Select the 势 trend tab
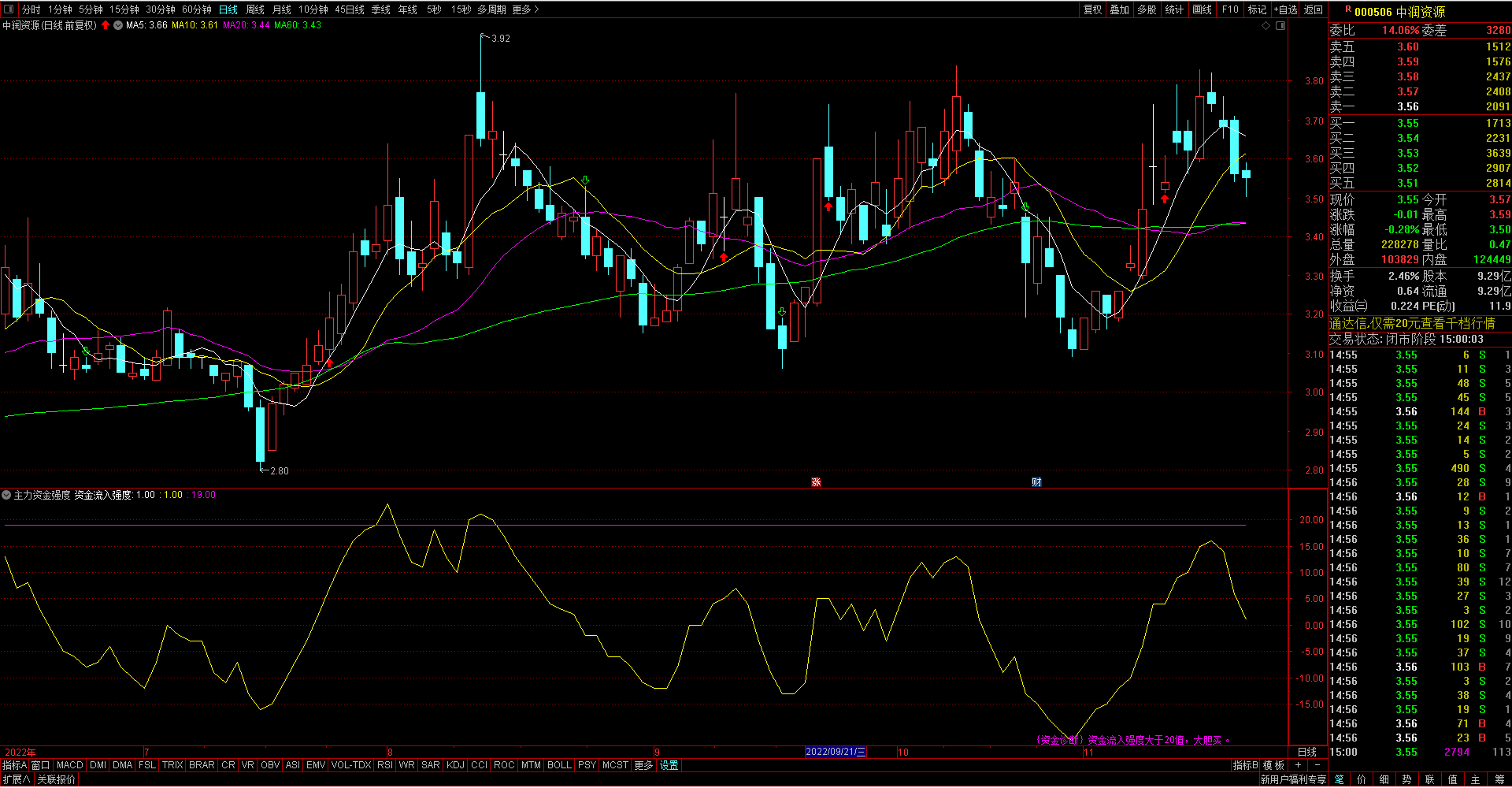 (1407, 779)
